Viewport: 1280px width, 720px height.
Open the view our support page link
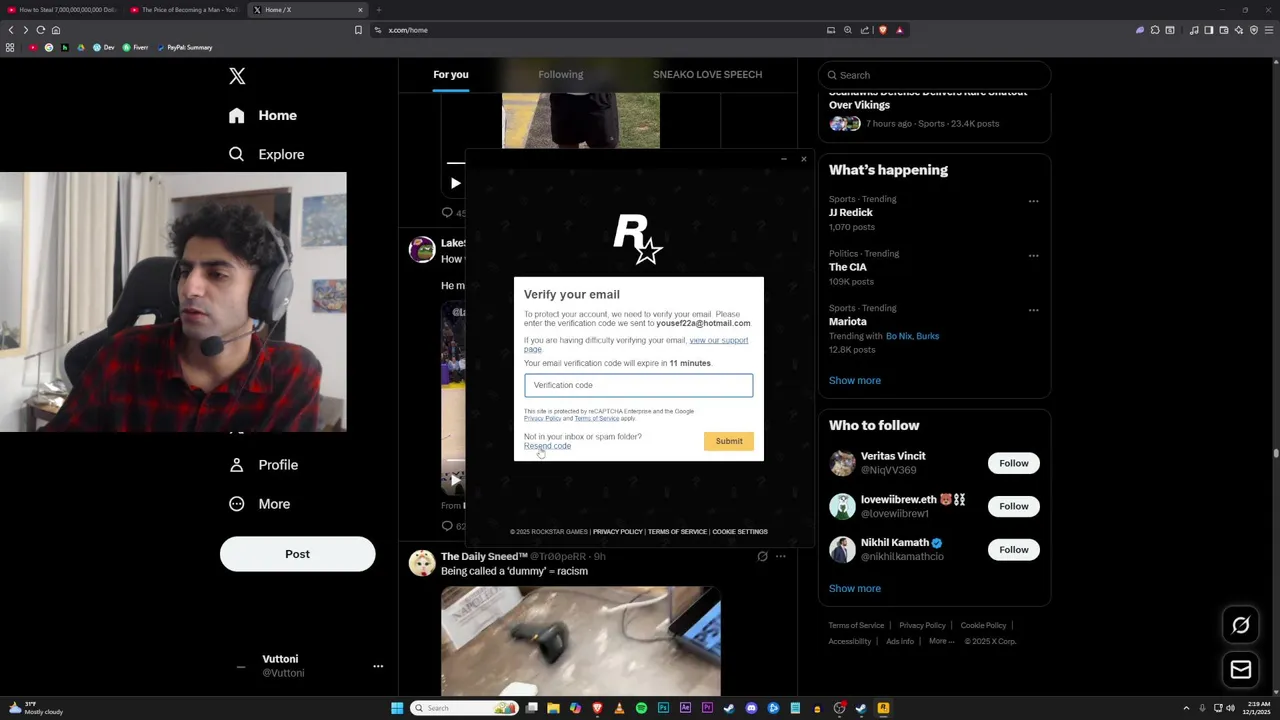point(718,340)
